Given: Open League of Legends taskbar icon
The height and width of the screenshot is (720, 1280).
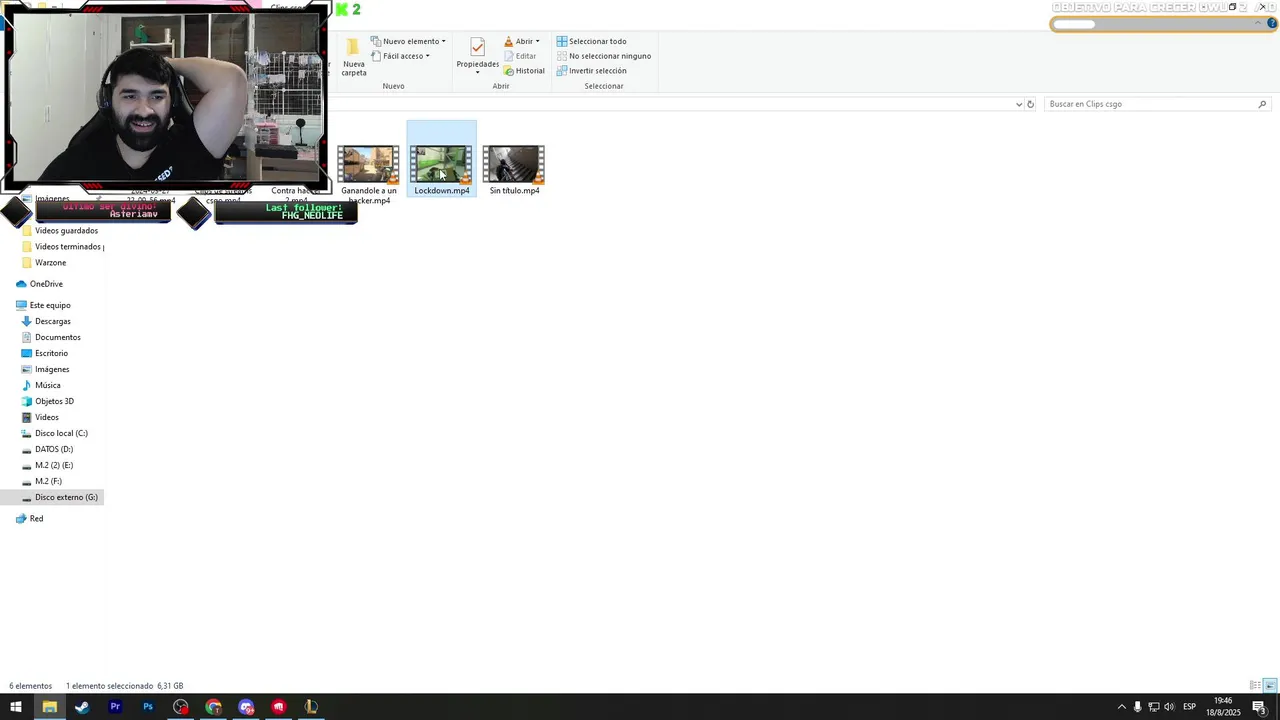Looking at the screenshot, I should 311,707.
